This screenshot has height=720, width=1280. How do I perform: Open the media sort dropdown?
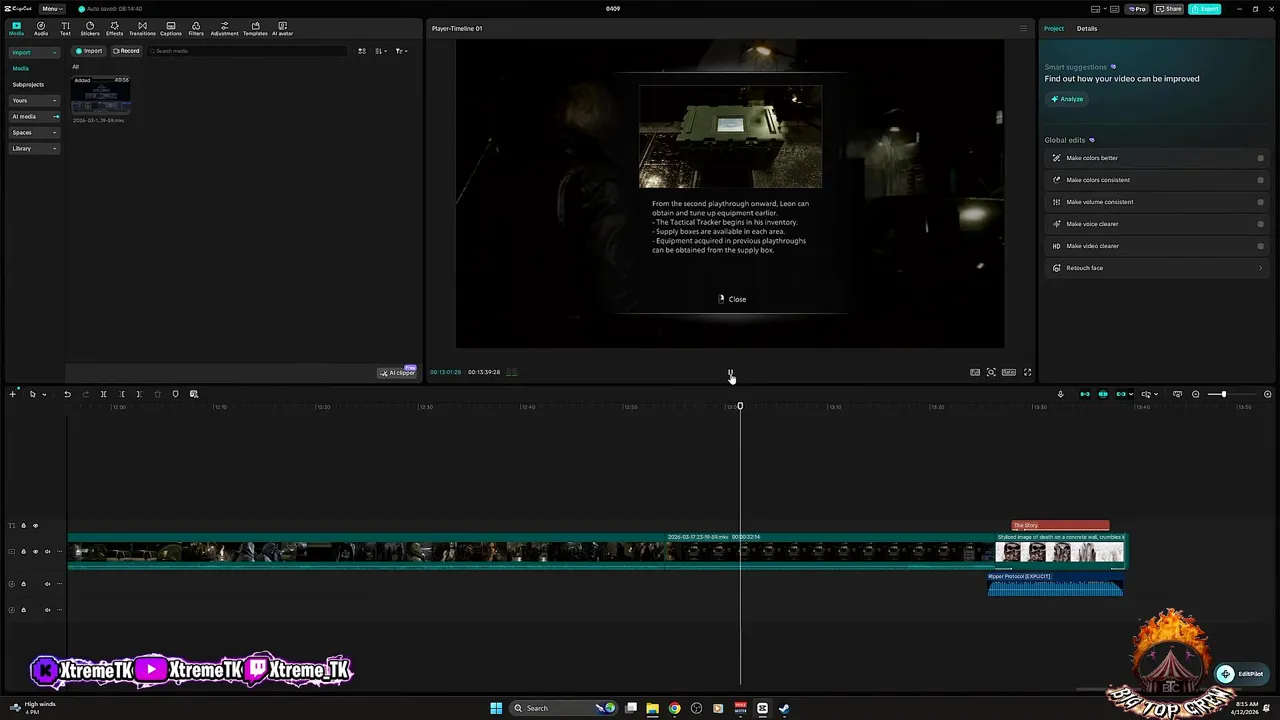click(x=381, y=51)
